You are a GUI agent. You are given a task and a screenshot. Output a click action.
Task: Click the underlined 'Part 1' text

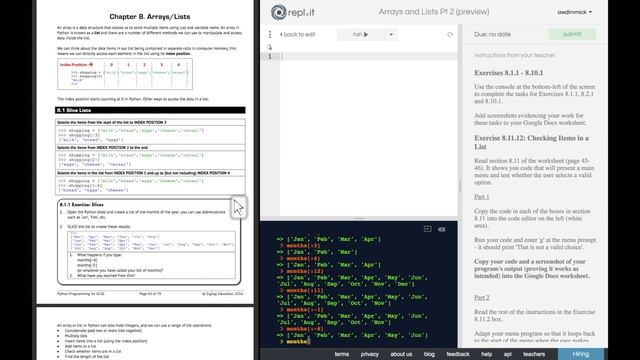(x=482, y=197)
